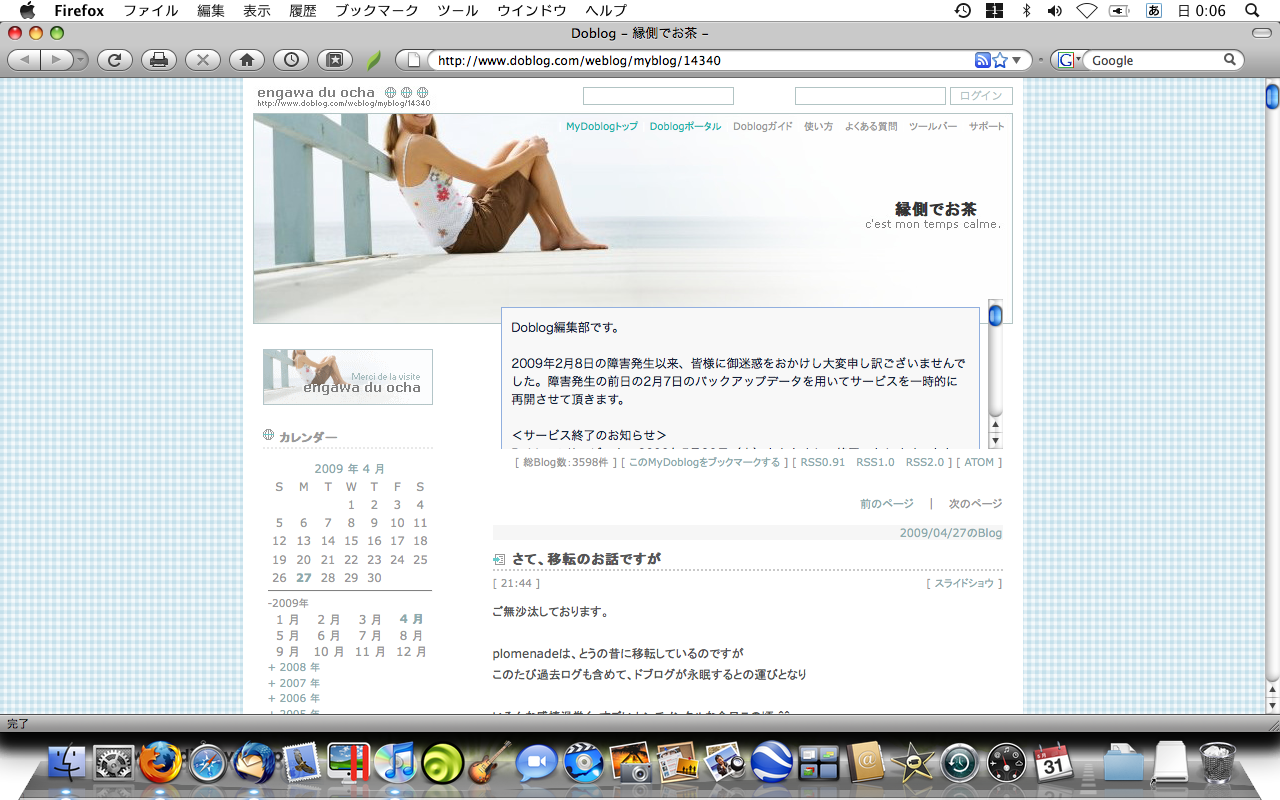The height and width of the screenshot is (800, 1280).
Task: Click the Print toolbar button
Action: [158, 60]
